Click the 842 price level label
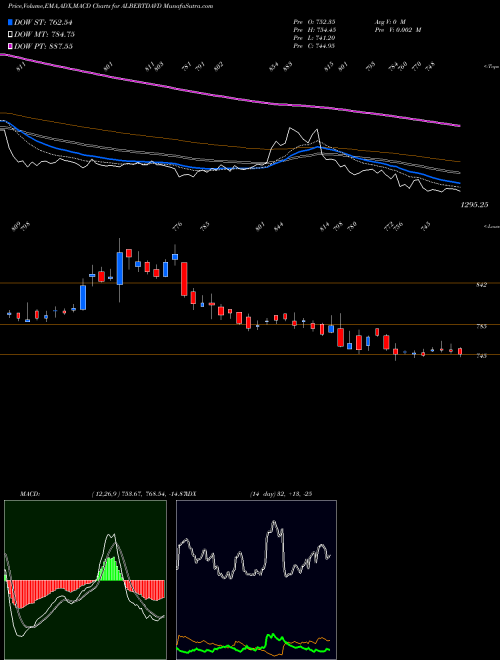 (482, 285)
